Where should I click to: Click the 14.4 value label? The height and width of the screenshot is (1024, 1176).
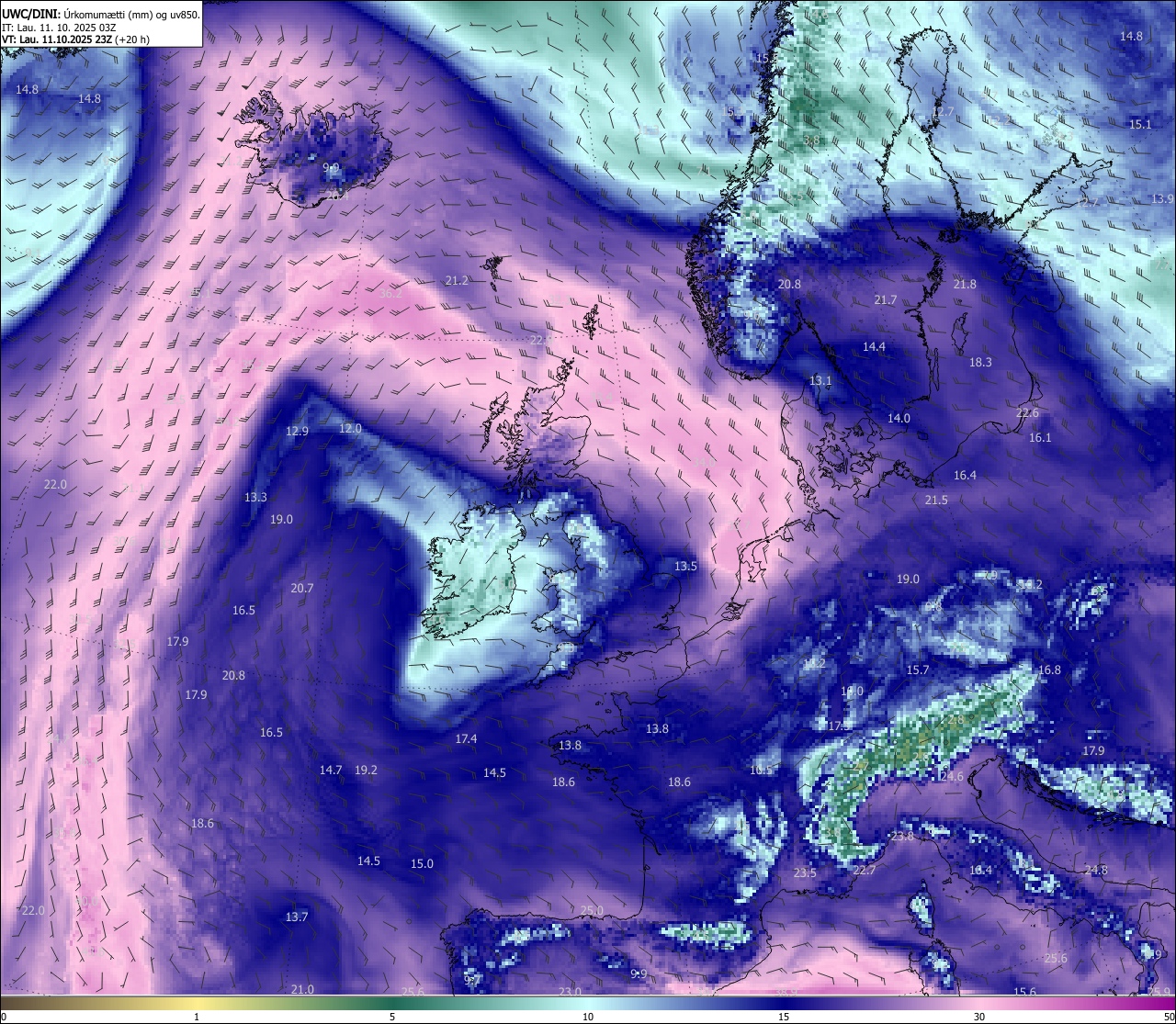tap(874, 347)
